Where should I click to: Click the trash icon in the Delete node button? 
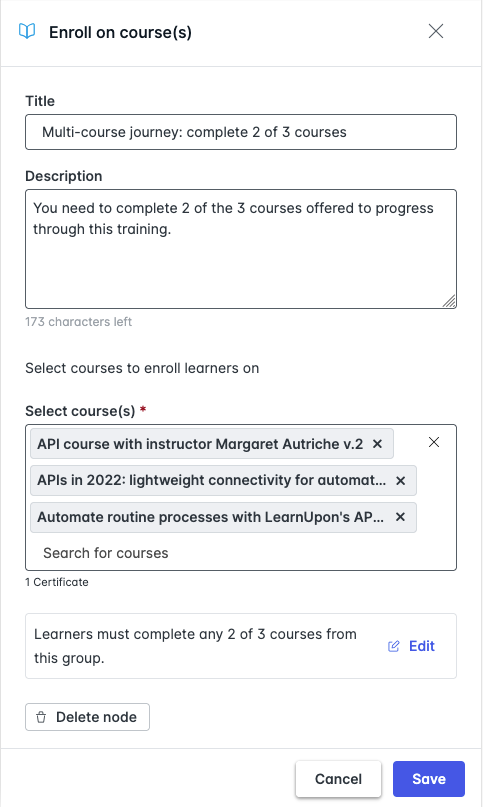pos(41,717)
